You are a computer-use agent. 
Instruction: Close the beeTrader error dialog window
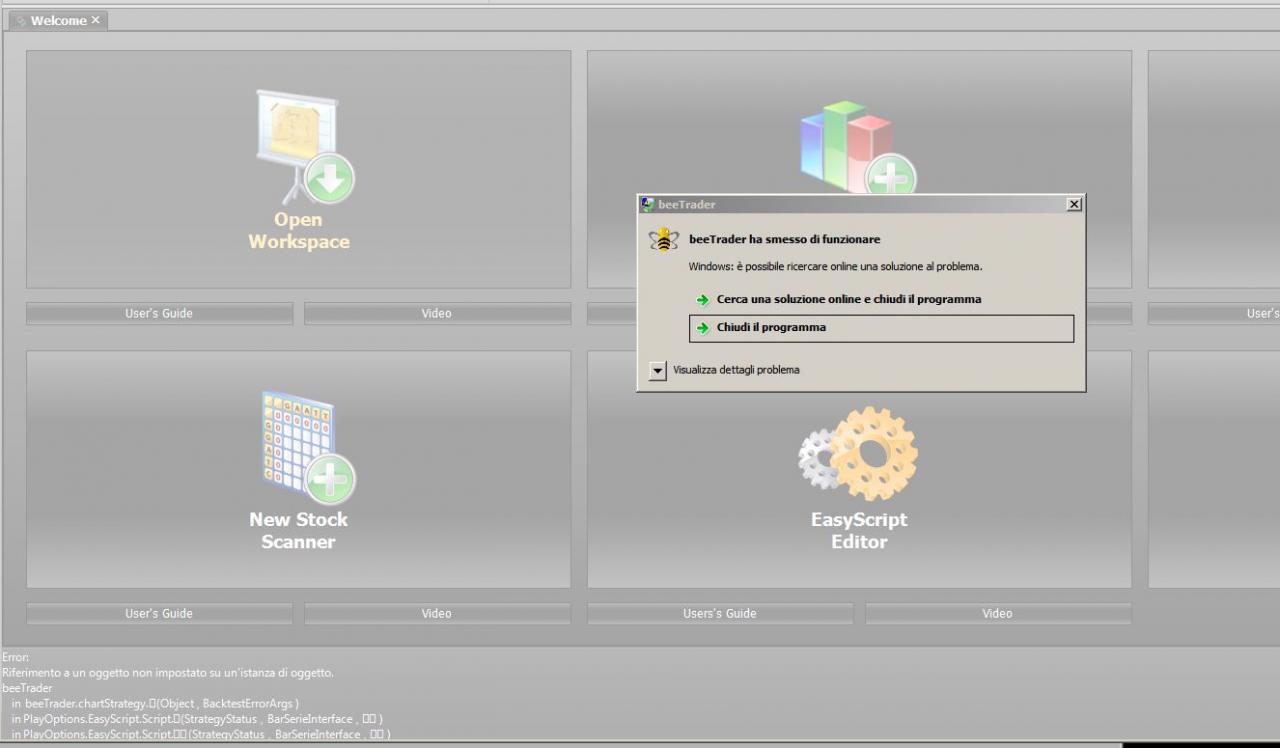(x=1074, y=204)
